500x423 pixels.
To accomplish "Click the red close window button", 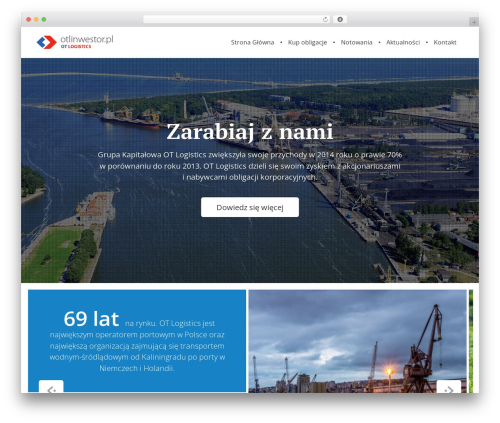I will pos(29,19).
